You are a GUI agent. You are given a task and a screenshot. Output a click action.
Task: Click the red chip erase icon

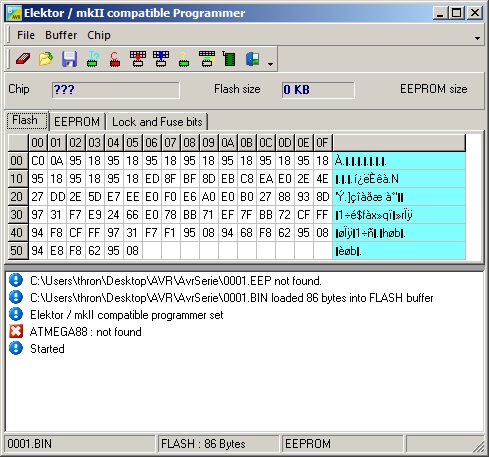point(115,59)
